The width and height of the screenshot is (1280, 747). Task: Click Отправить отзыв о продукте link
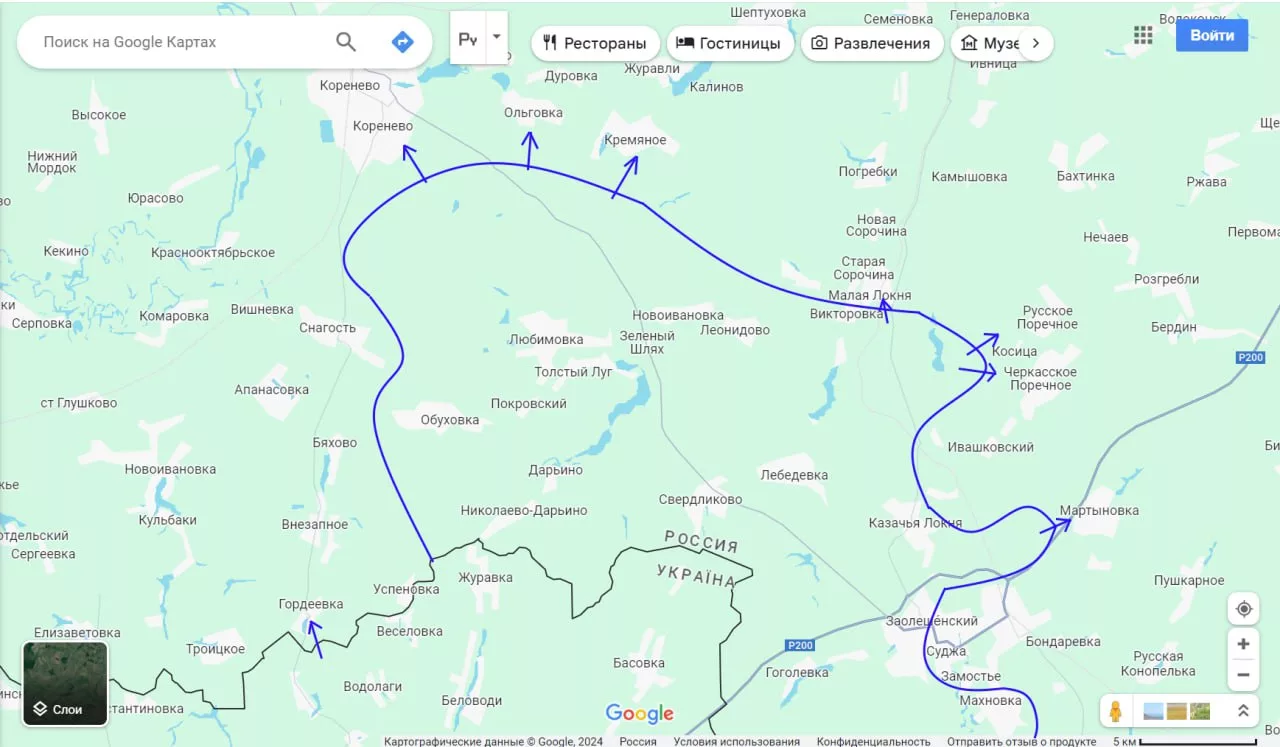[1023, 741]
